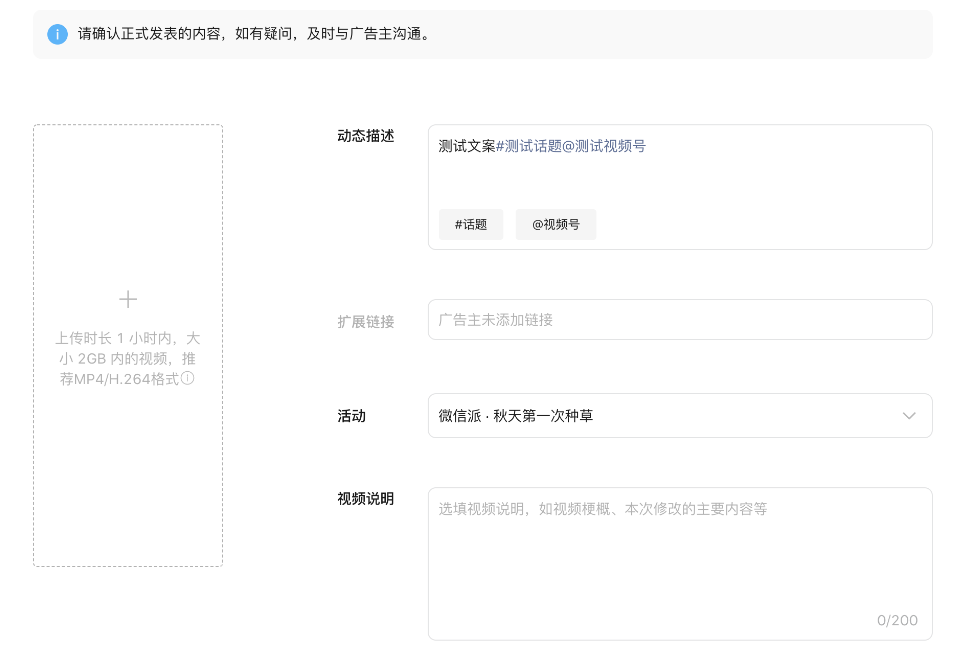Click the @ symbol on the 视频号 button
This screenshot has width=954, height=656.
point(537,224)
